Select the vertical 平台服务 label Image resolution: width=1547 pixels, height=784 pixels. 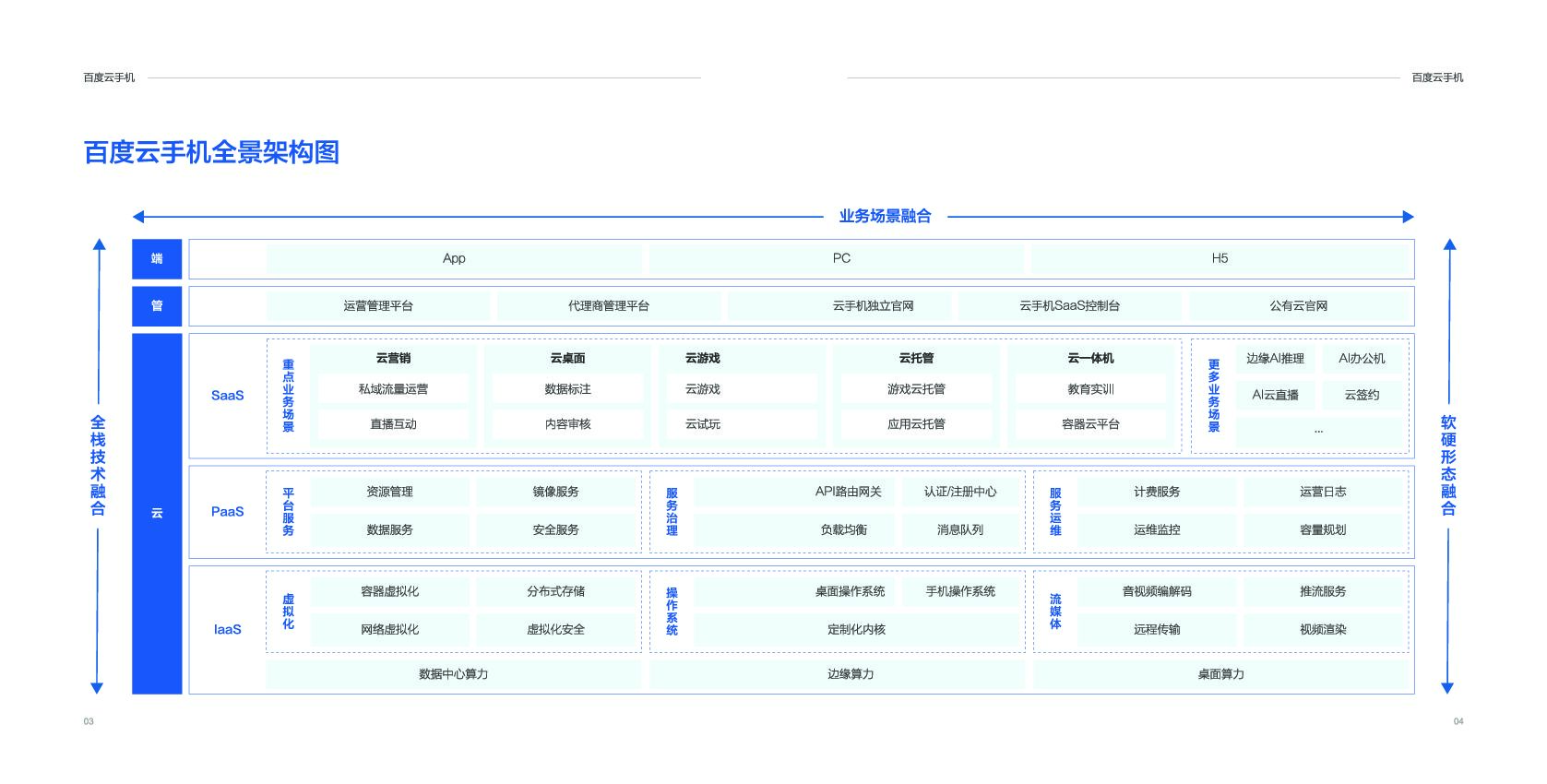coord(288,512)
